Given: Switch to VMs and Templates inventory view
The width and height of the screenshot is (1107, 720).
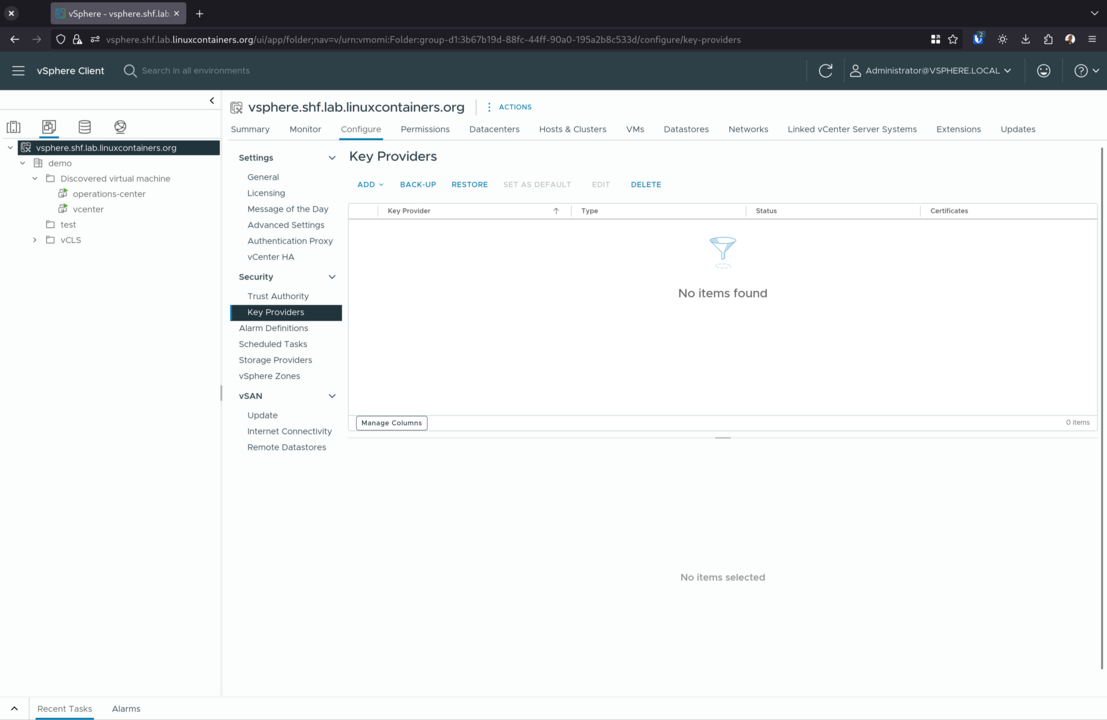Looking at the screenshot, I should pyautogui.click(x=49, y=127).
